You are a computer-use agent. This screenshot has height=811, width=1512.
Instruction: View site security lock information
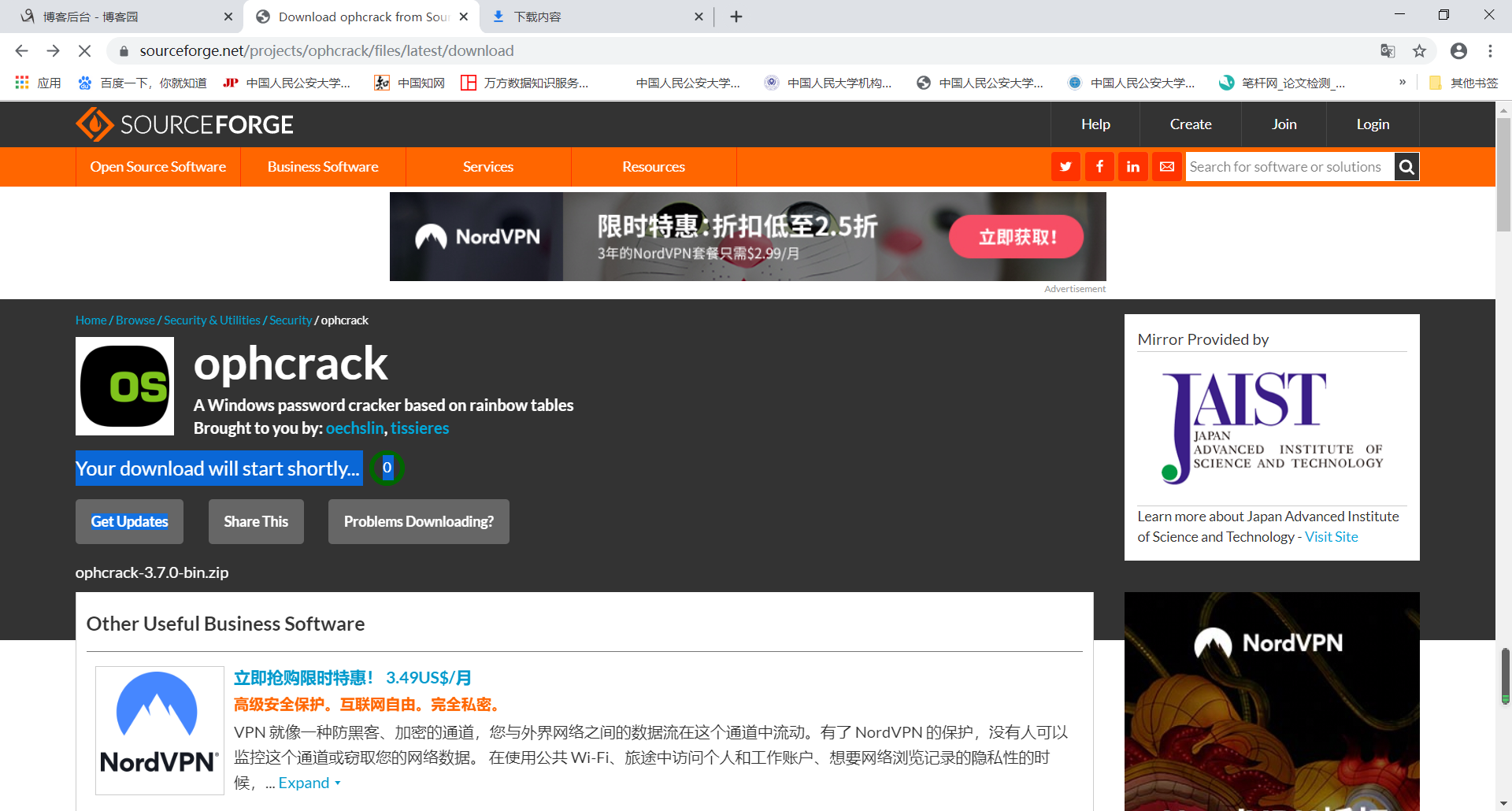coord(124,51)
